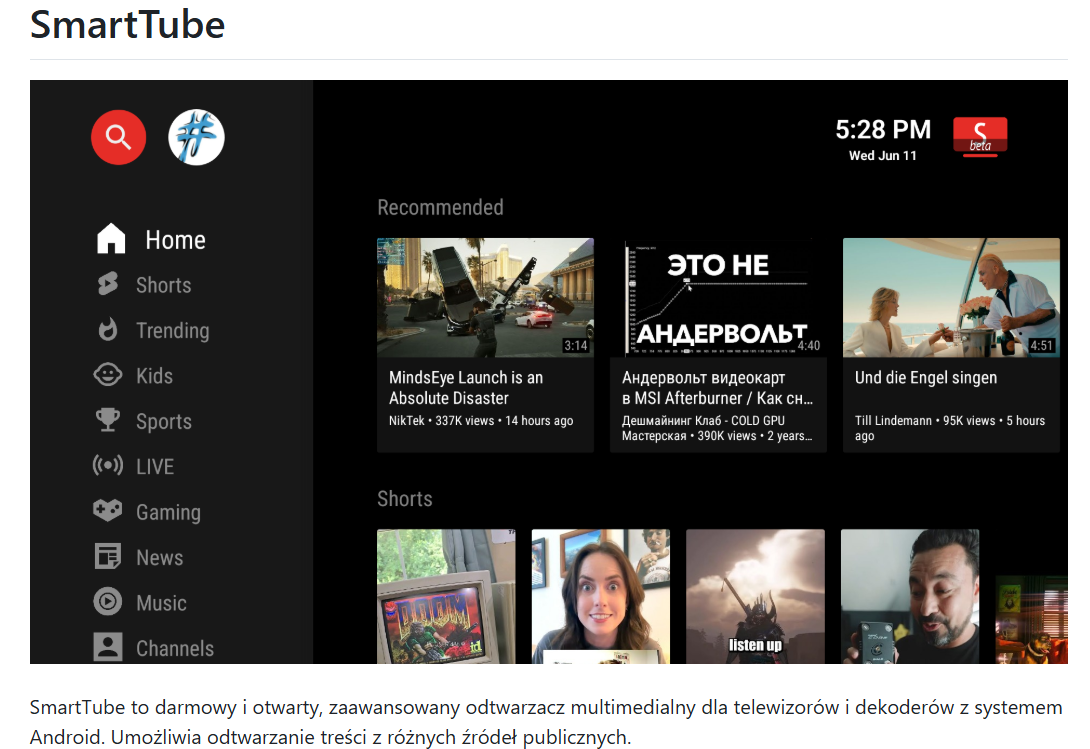Click the Polish description paragraph below screenshot
Image resolution: width=1090 pixels, height=749 pixels.
(546, 722)
